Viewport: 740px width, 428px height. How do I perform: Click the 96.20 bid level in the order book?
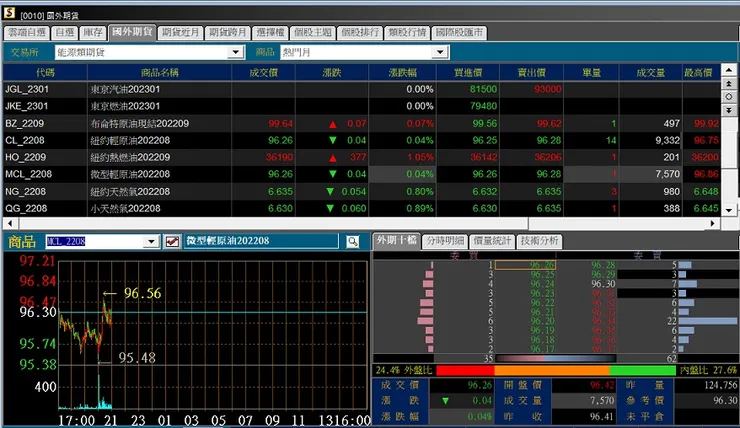click(542, 321)
